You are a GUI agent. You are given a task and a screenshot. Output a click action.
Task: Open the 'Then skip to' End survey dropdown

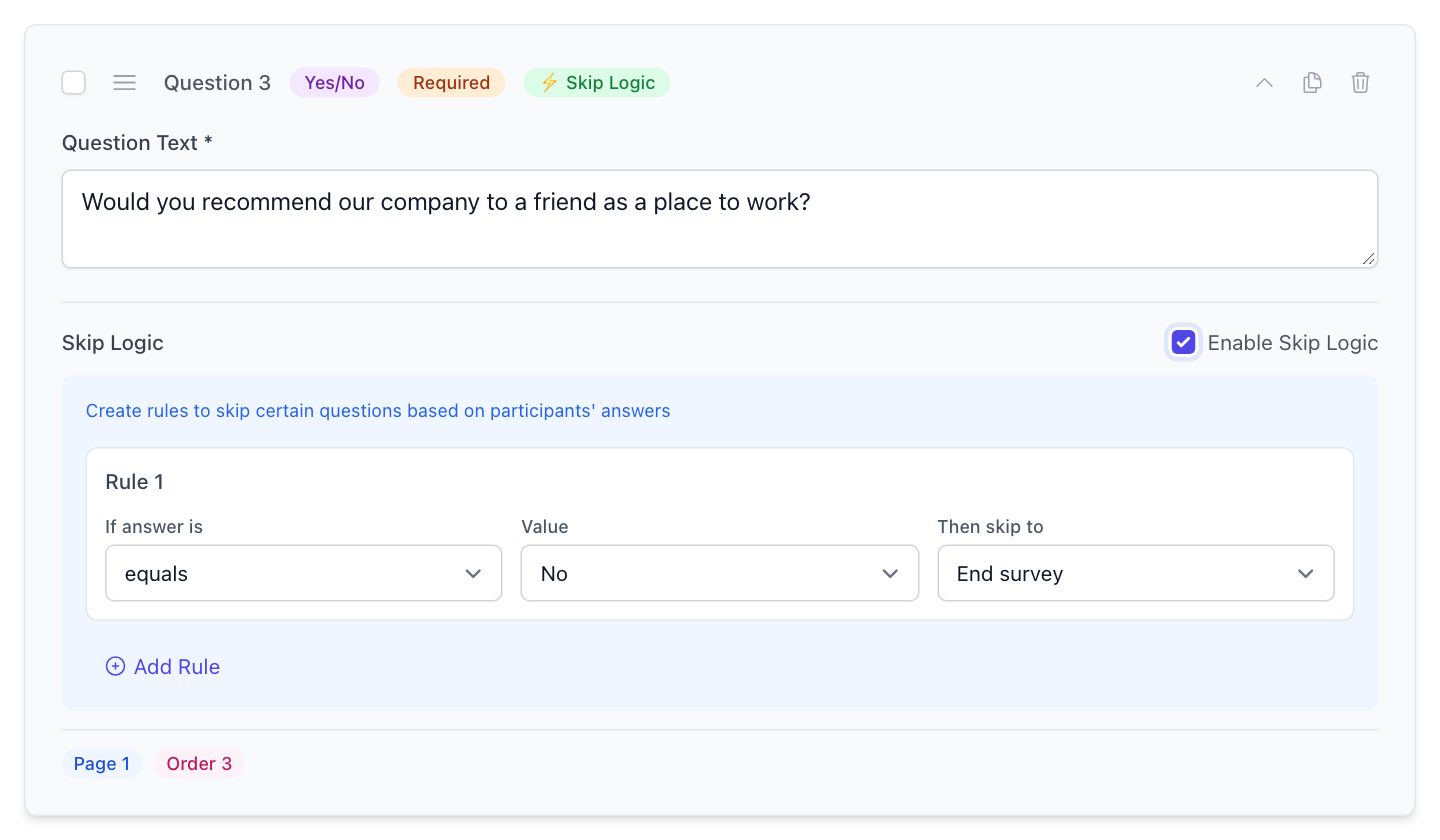click(1135, 573)
